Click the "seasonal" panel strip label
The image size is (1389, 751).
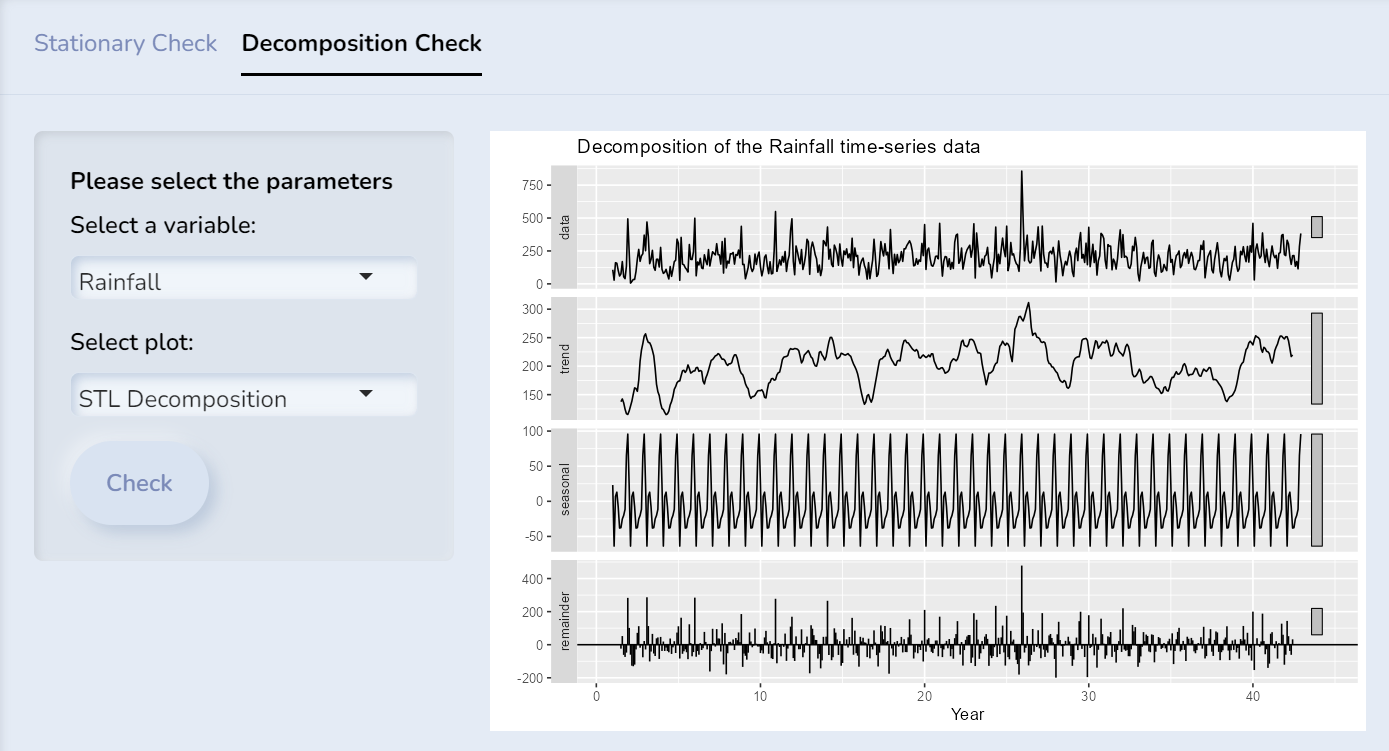coord(564,489)
